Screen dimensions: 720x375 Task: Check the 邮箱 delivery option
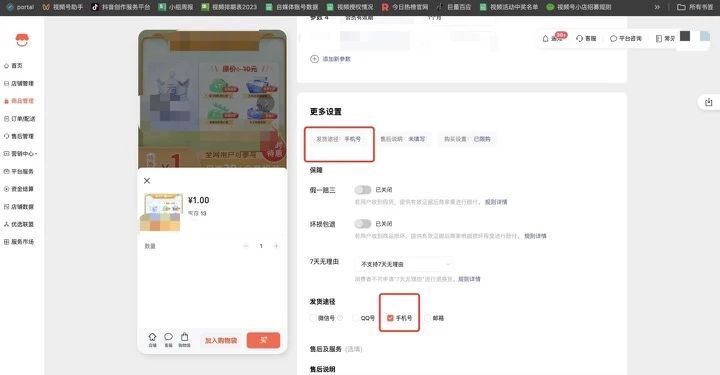[x=428, y=318]
